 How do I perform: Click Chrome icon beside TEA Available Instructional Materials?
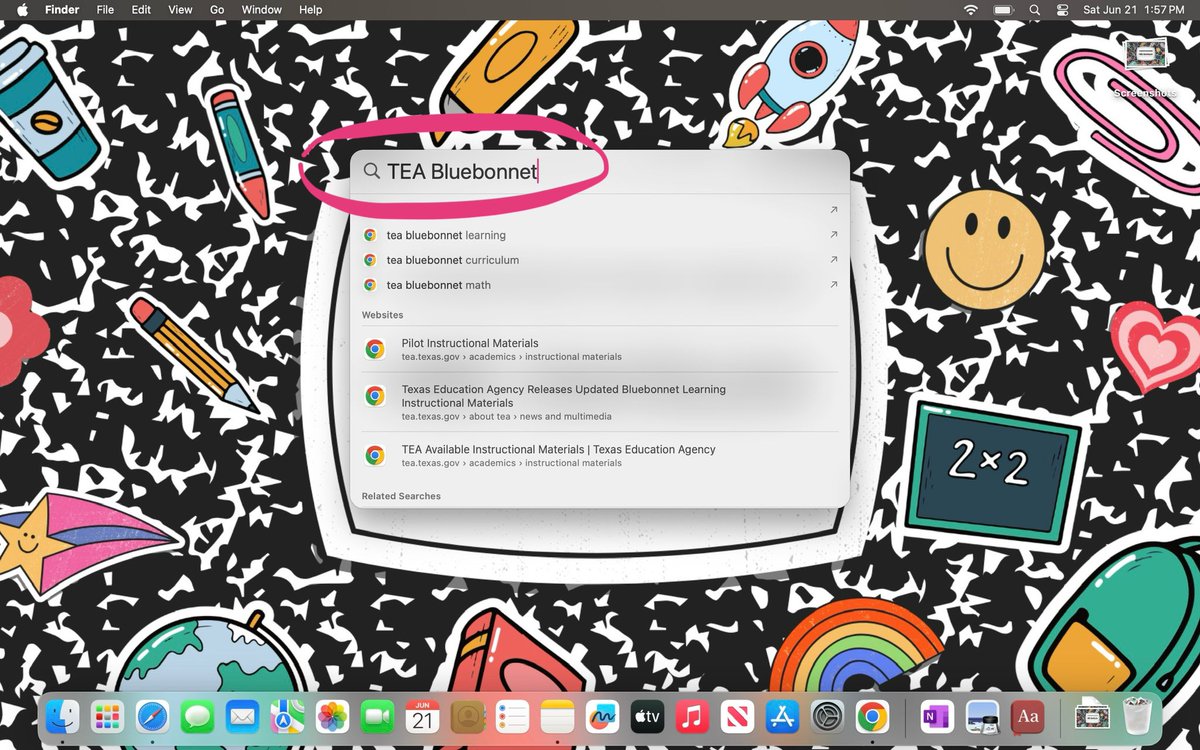click(375, 455)
